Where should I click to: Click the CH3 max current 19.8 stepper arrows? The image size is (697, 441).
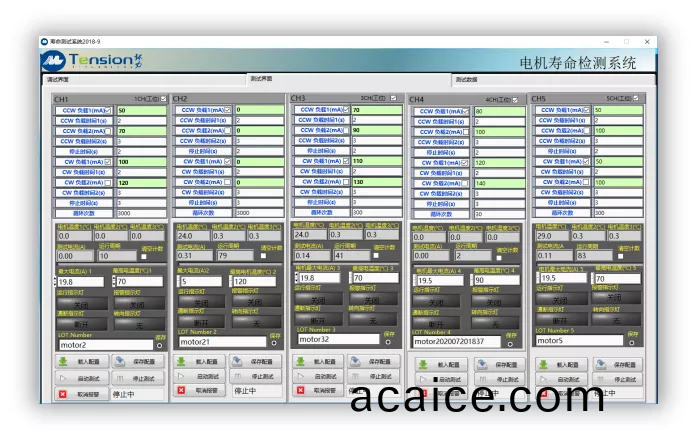[297, 278]
